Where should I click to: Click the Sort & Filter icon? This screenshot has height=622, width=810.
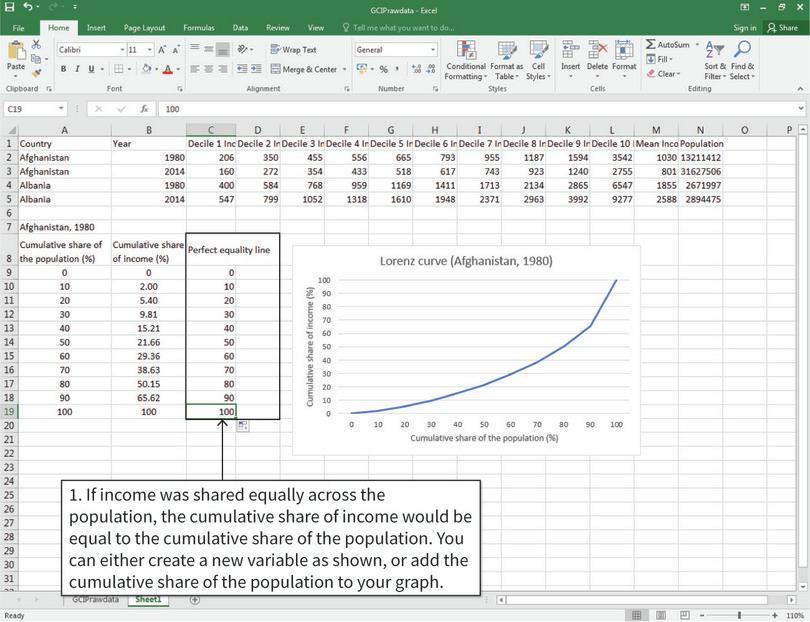coord(714,60)
